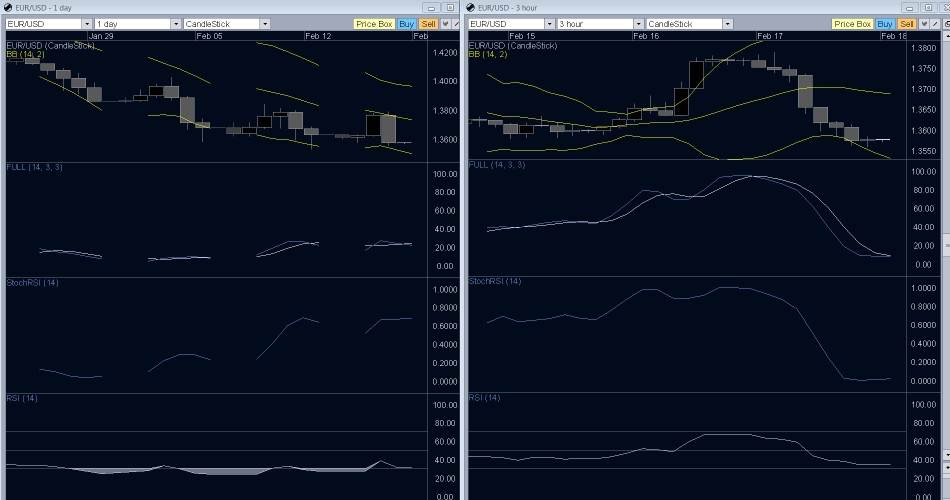Click the app icon in 'EUR/USD - 3 hour' title bar

(x=472, y=7)
